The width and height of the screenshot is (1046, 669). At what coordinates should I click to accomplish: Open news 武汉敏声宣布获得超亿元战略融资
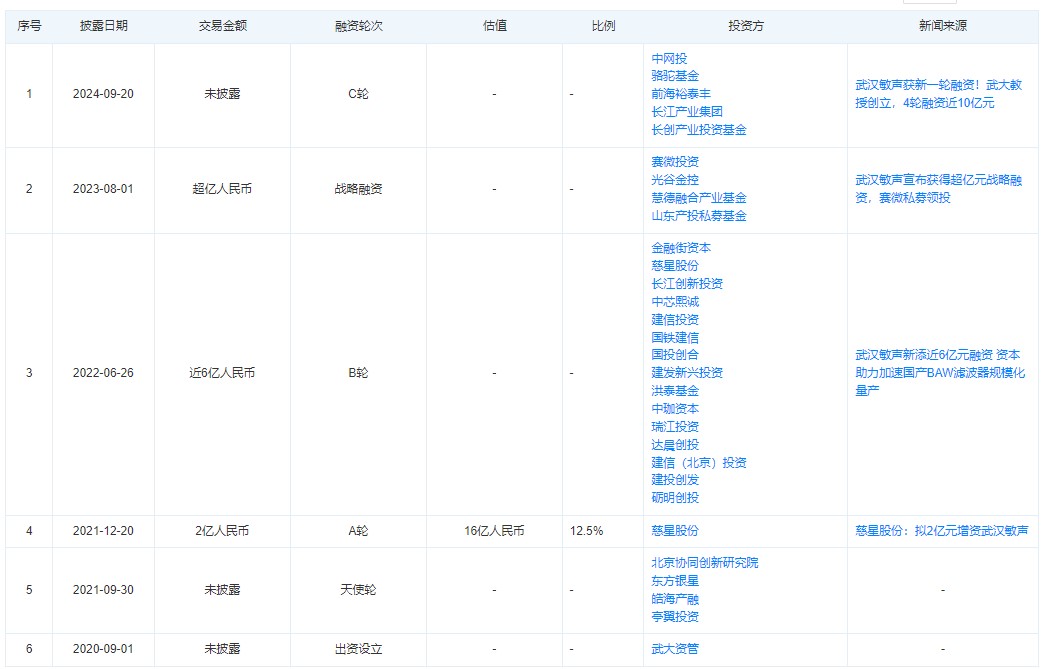[939, 189]
